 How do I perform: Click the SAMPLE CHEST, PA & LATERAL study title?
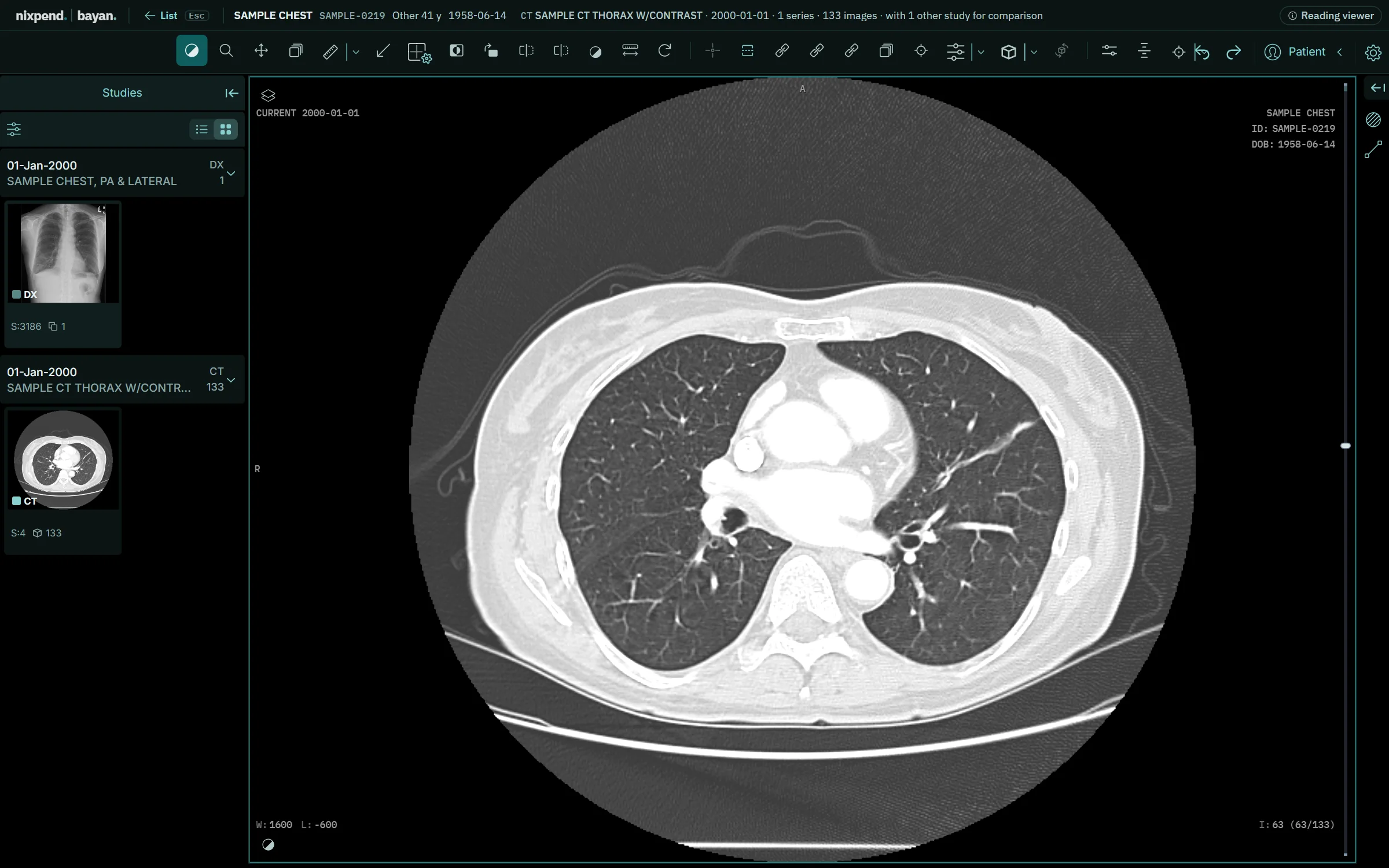[x=91, y=181]
